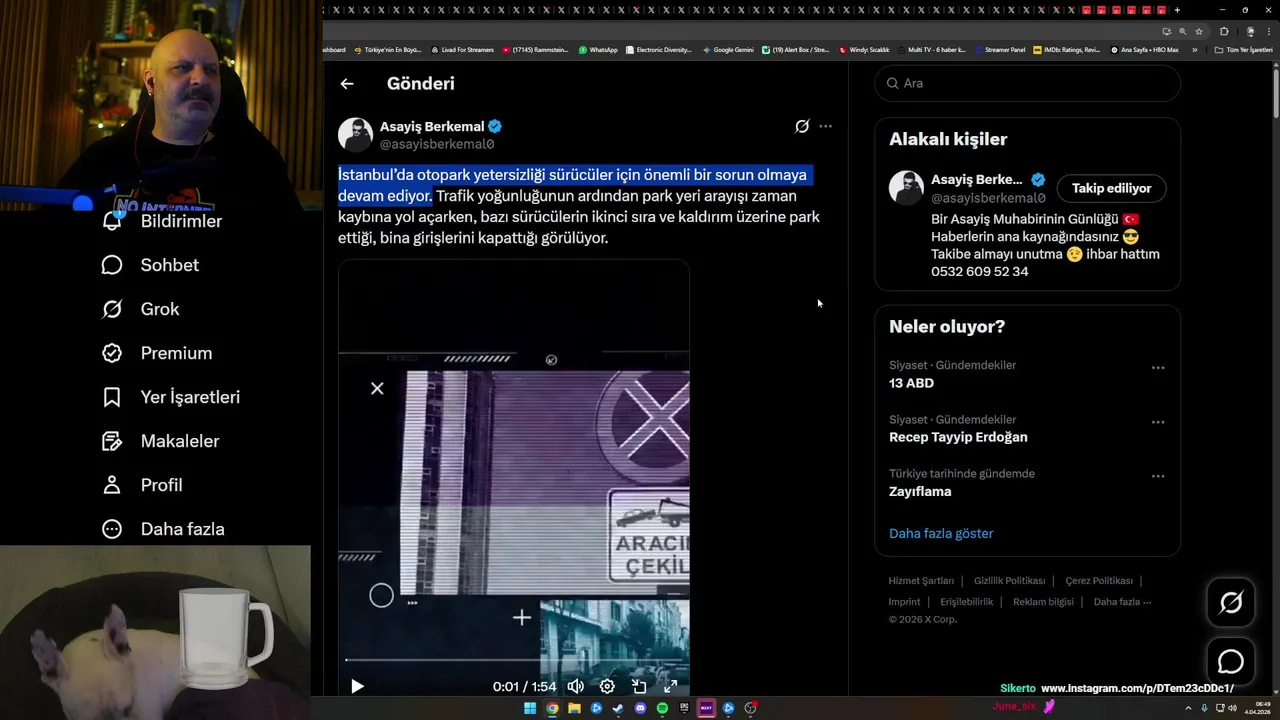This screenshot has height=720, width=1280.
Task: Bookmark the page using the address bar star
Action: (1199, 31)
